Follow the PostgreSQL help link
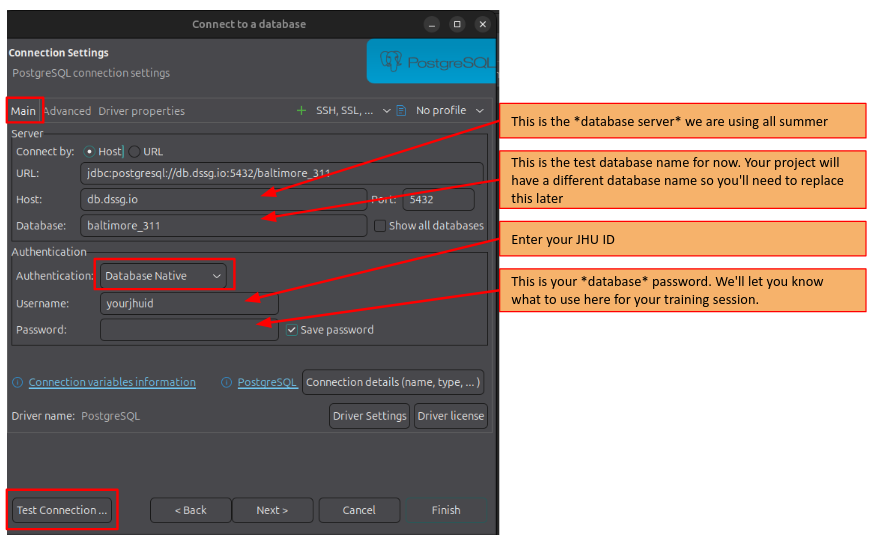869x539 pixels. click(x=267, y=382)
